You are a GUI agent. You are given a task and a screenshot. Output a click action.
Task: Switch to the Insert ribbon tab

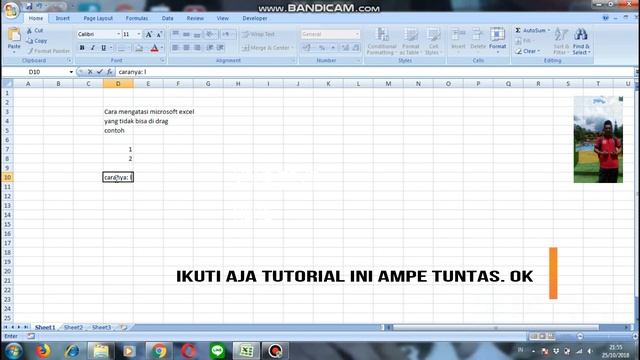coord(62,18)
